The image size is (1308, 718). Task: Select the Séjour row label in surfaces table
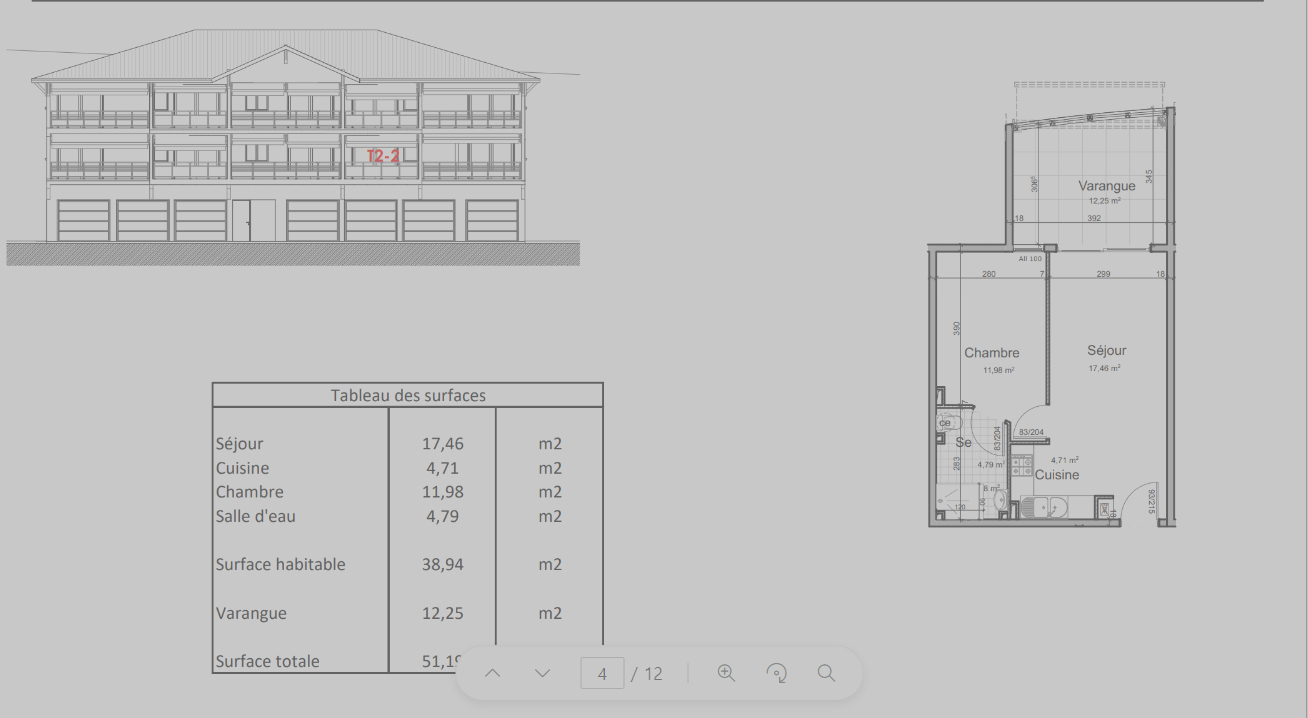click(x=240, y=444)
